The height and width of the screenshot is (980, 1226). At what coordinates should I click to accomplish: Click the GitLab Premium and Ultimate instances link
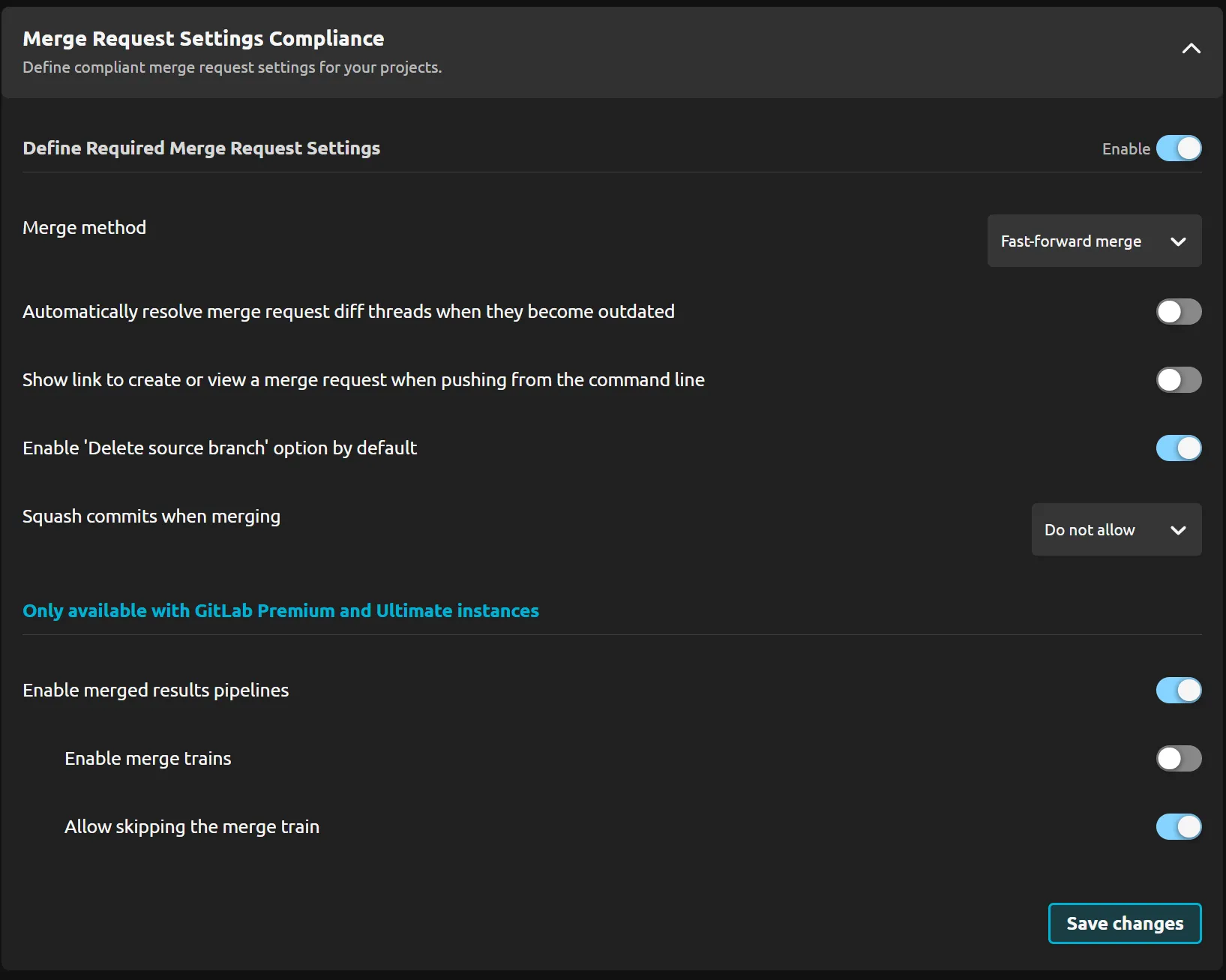280,611
